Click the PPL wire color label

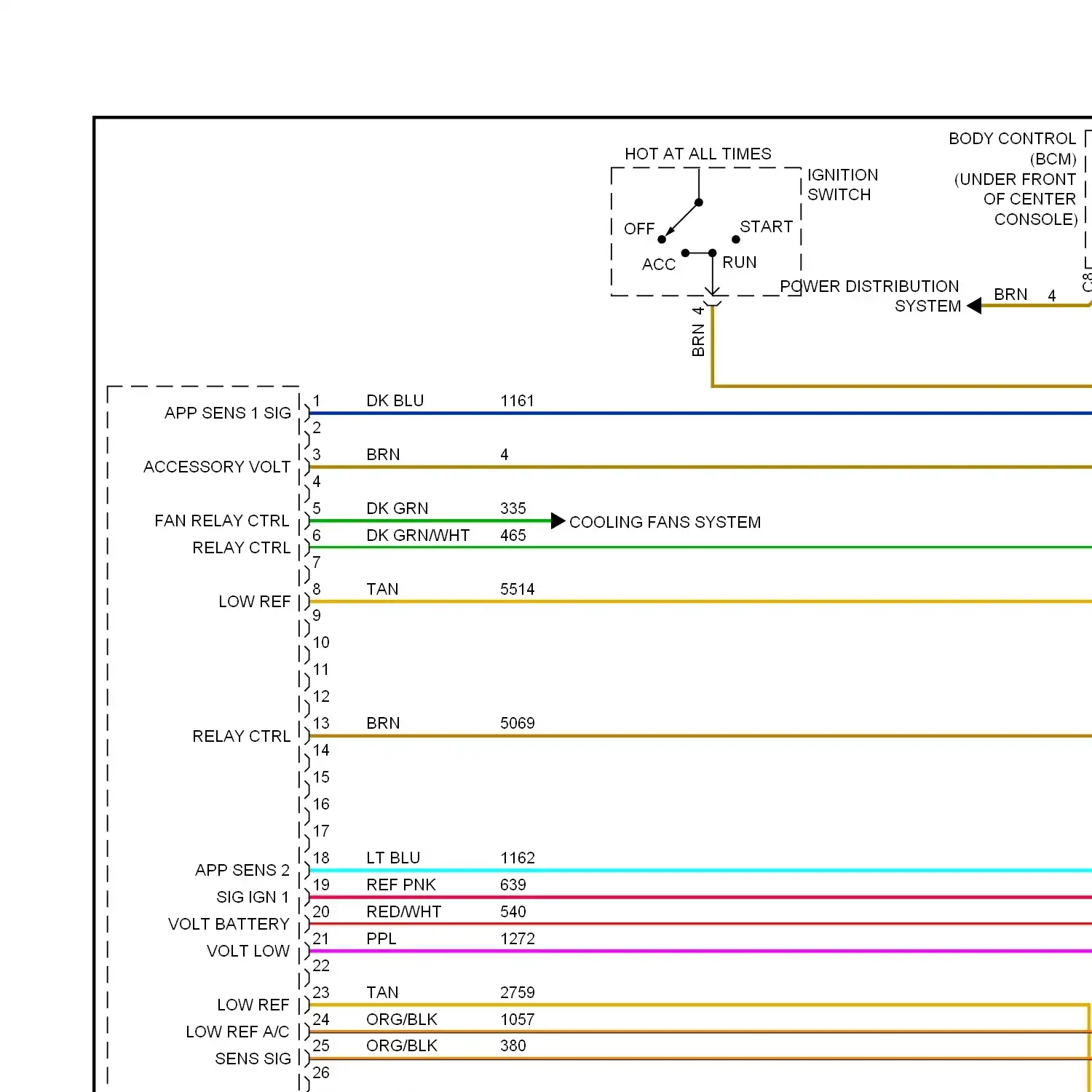(381, 938)
